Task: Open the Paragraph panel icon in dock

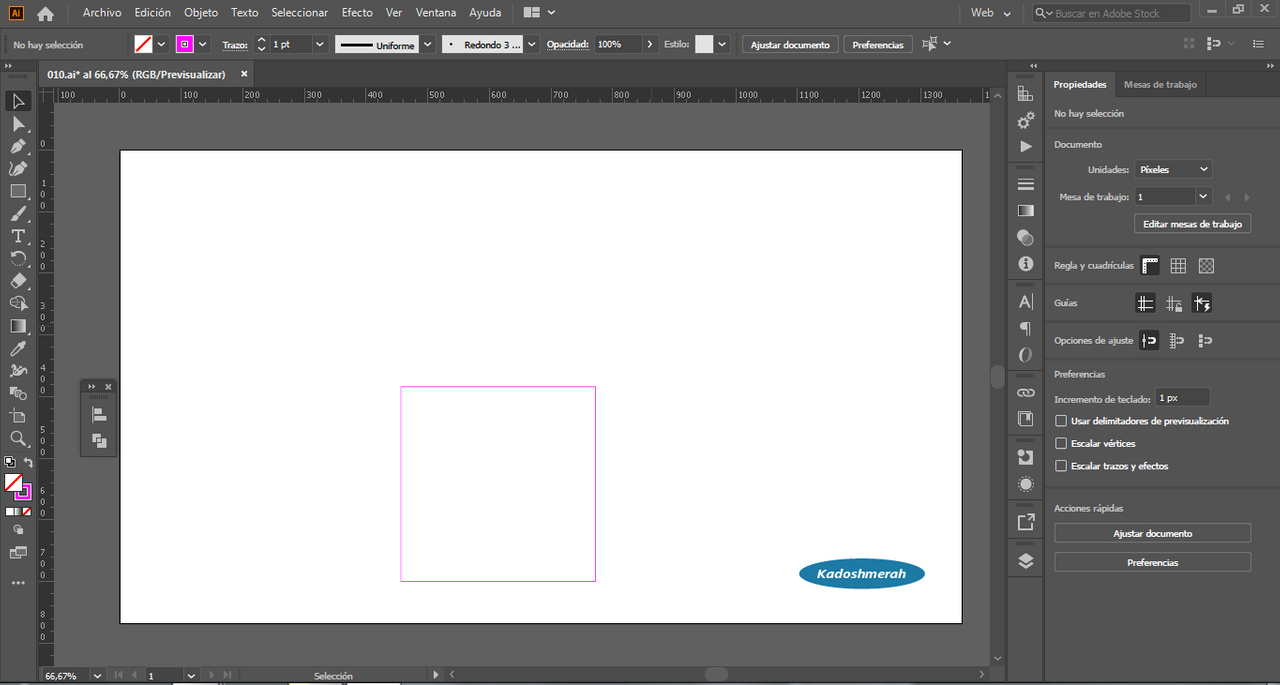Action: pyautogui.click(x=1025, y=328)
